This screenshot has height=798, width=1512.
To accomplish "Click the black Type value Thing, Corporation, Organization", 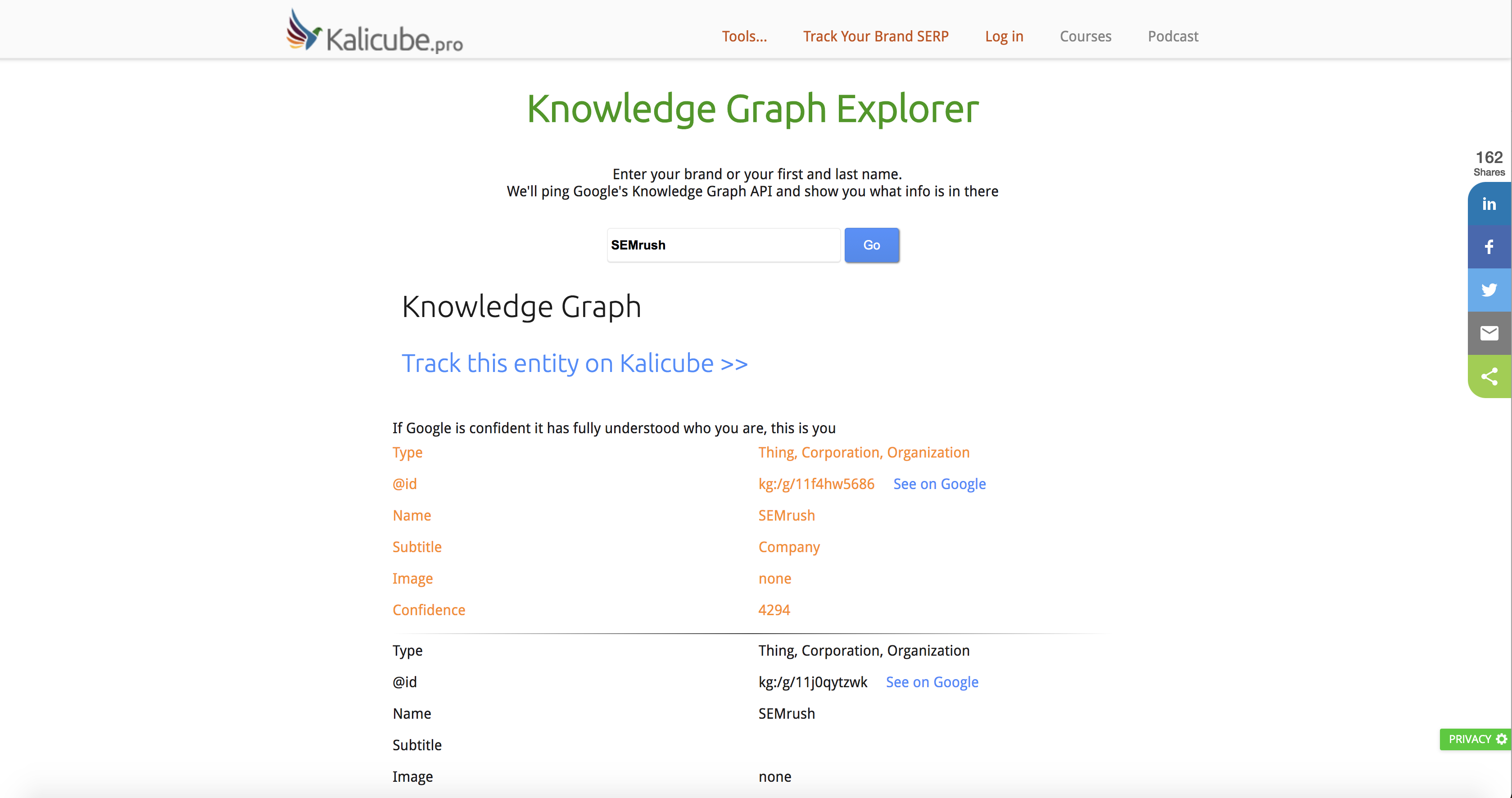I will click(864, 651).
